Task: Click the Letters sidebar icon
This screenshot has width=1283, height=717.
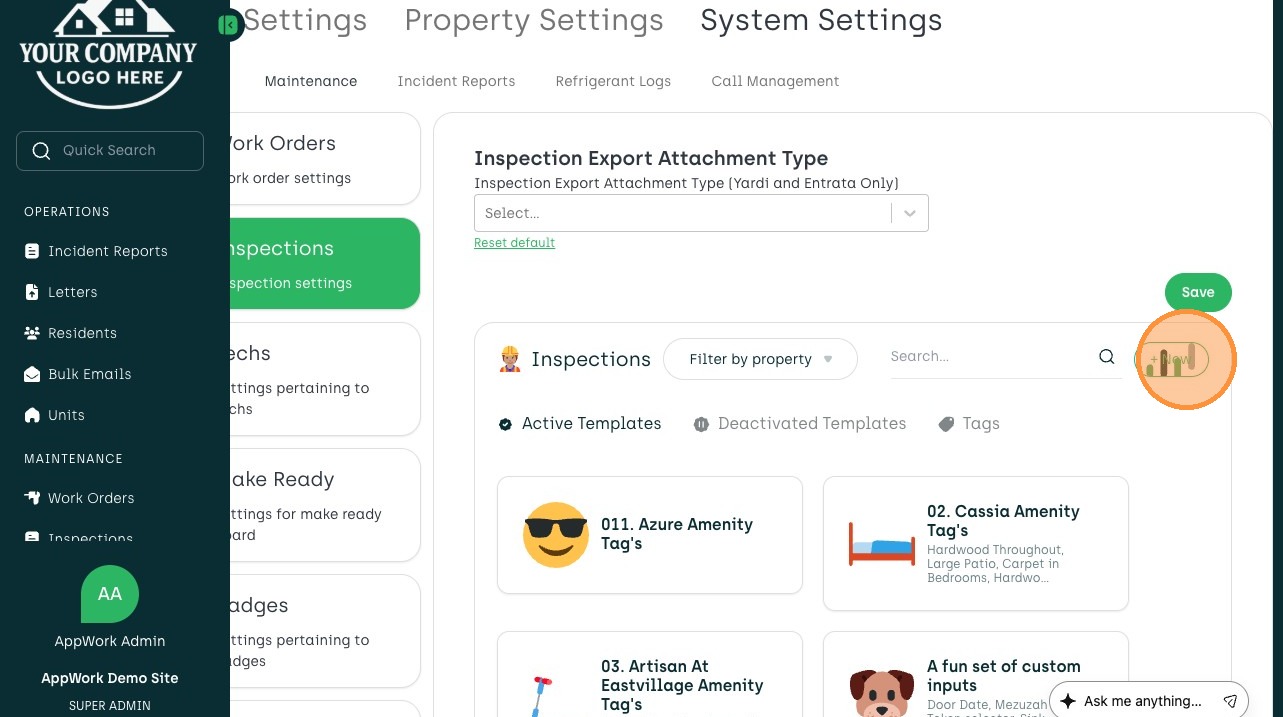Action: pyautogui.click(x=32, y=292)
